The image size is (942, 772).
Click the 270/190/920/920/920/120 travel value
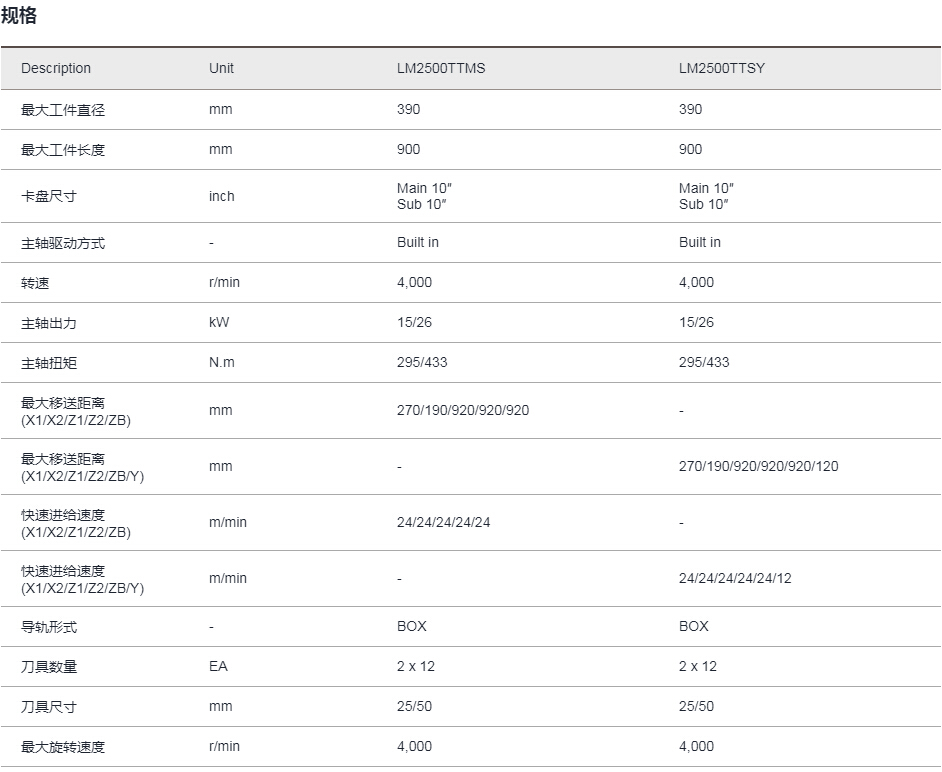[758, 466]
